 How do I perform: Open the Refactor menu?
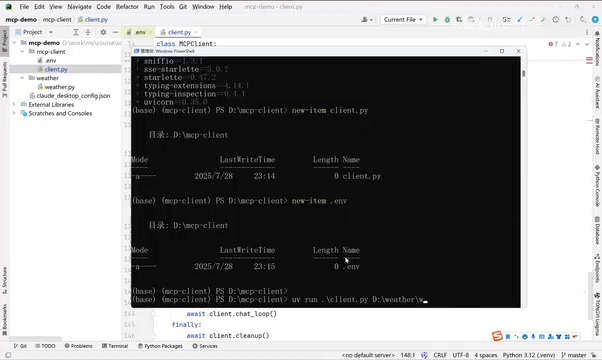point(127,7)
